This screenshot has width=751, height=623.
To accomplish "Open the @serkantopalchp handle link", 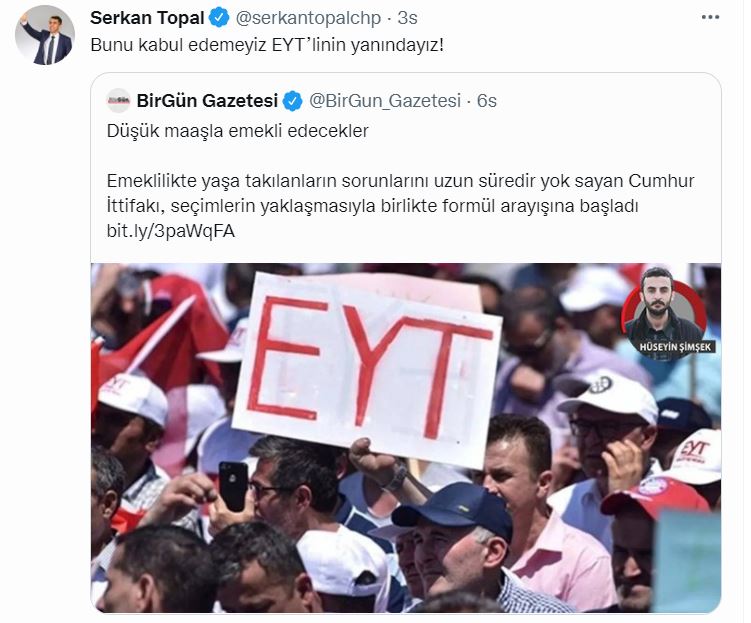I will tap(308, 18).
